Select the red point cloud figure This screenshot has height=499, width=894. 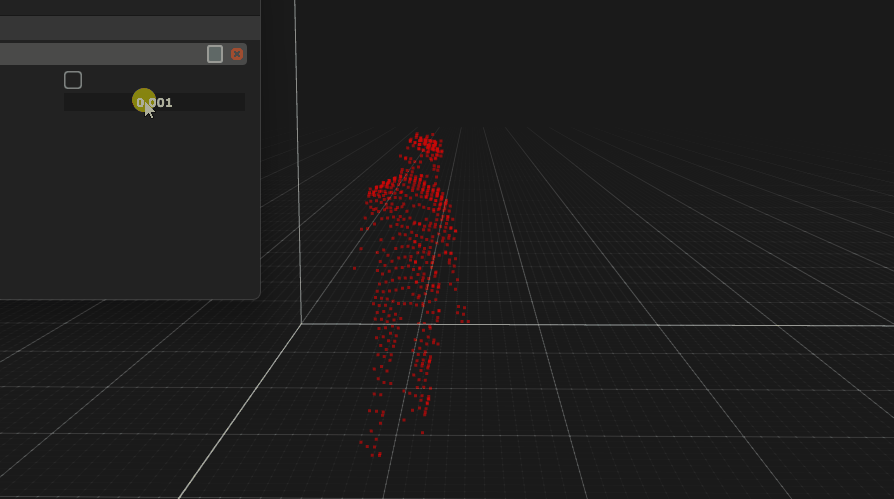[412, 294]
